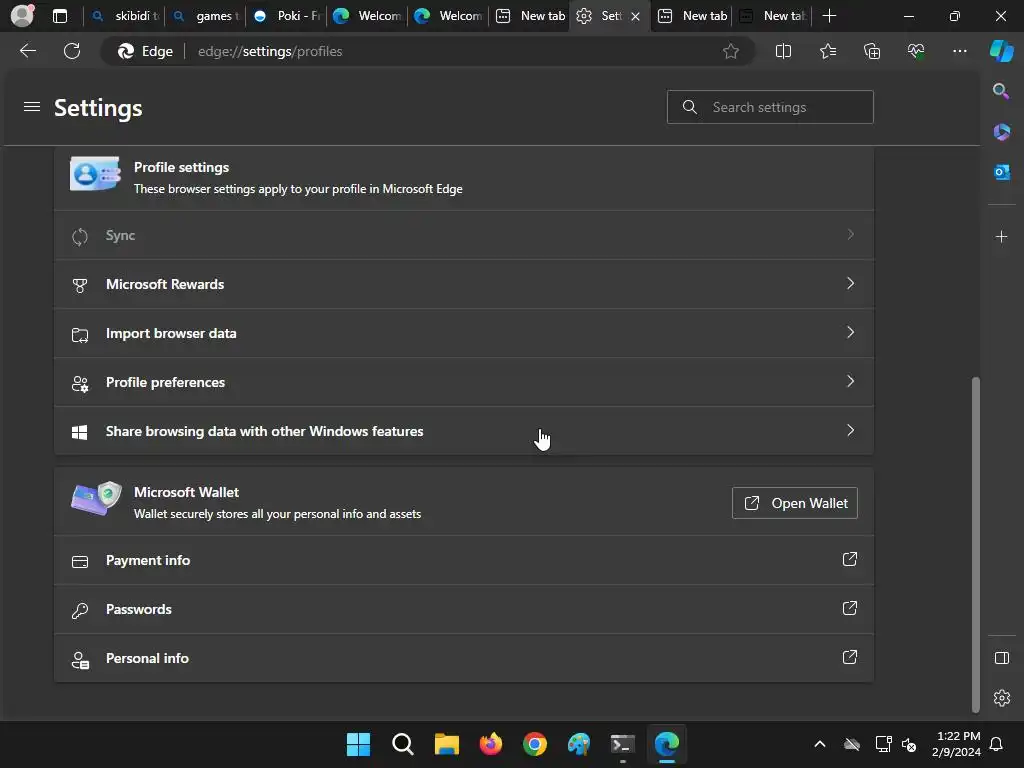Expand the Sync settings row
This screenshot has height=768, width=1024.
[x=464, y=235]
